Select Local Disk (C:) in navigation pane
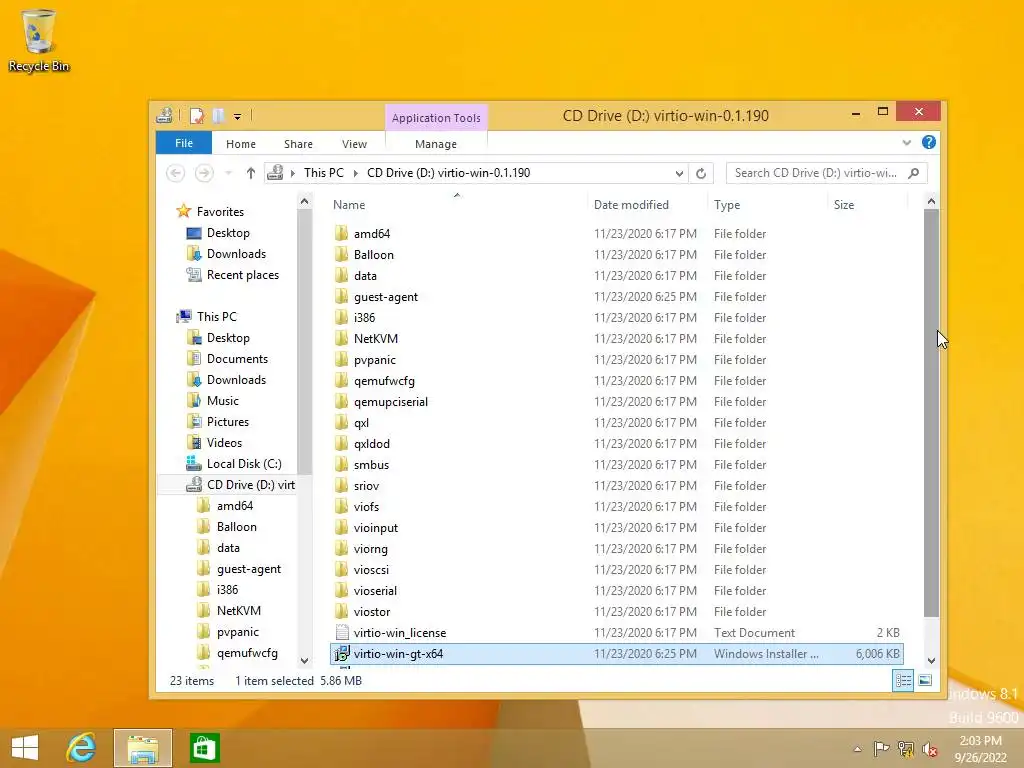 (x=244, y=464)
